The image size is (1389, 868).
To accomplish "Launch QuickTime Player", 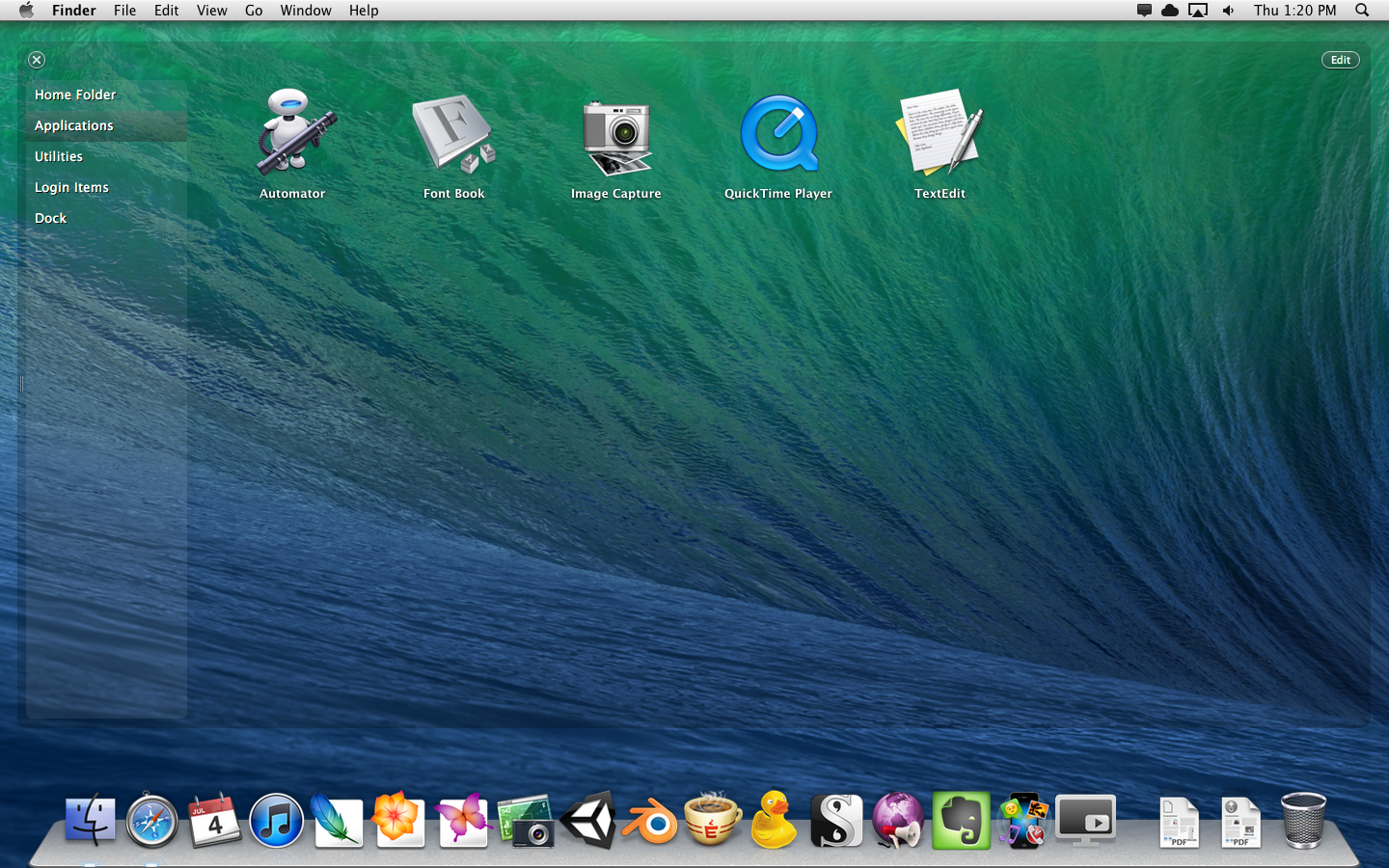I will point(778,135).
